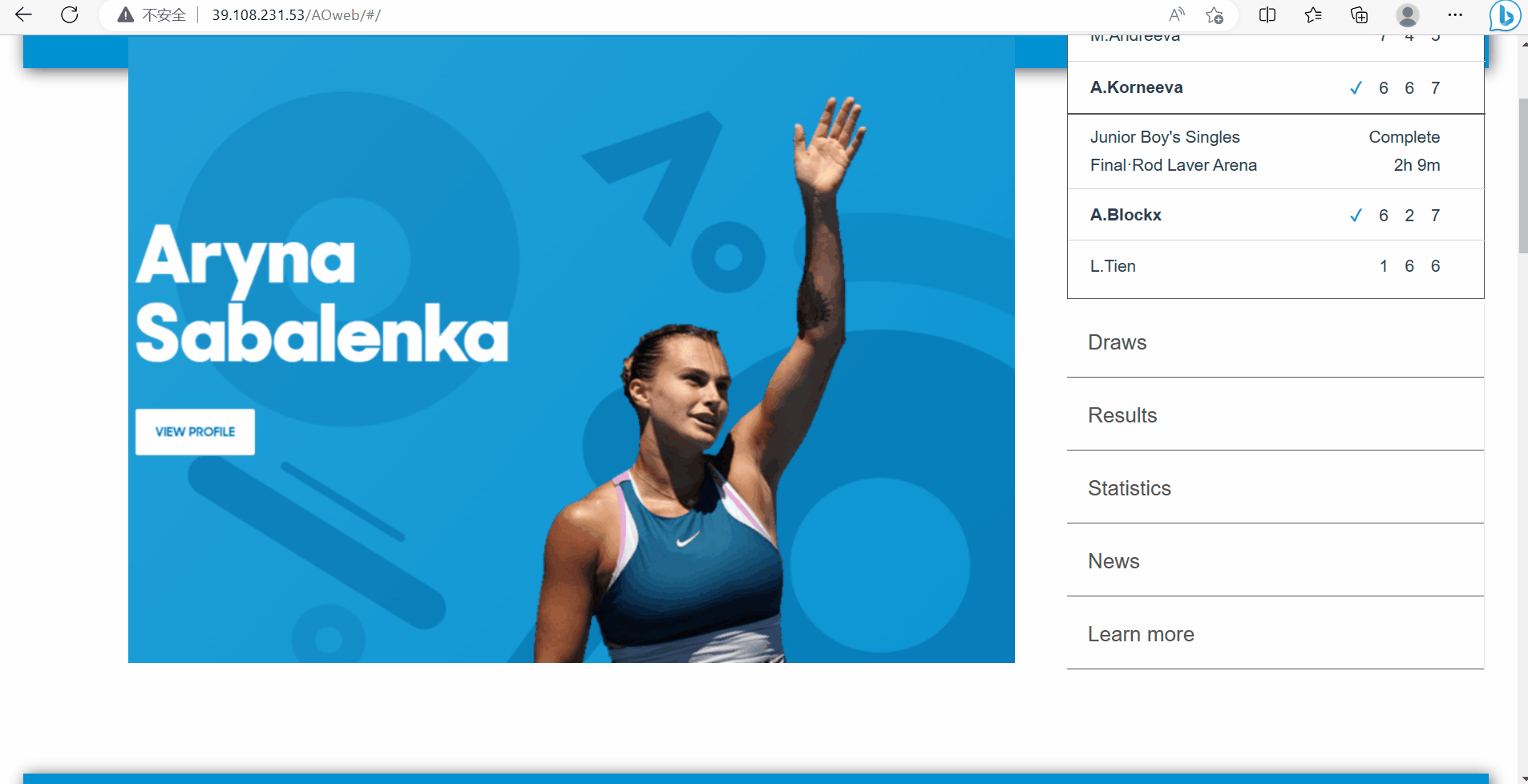Screen dimensions: 1528x784
Task: Open the Draws menu item
Action: coord(1275,342)
